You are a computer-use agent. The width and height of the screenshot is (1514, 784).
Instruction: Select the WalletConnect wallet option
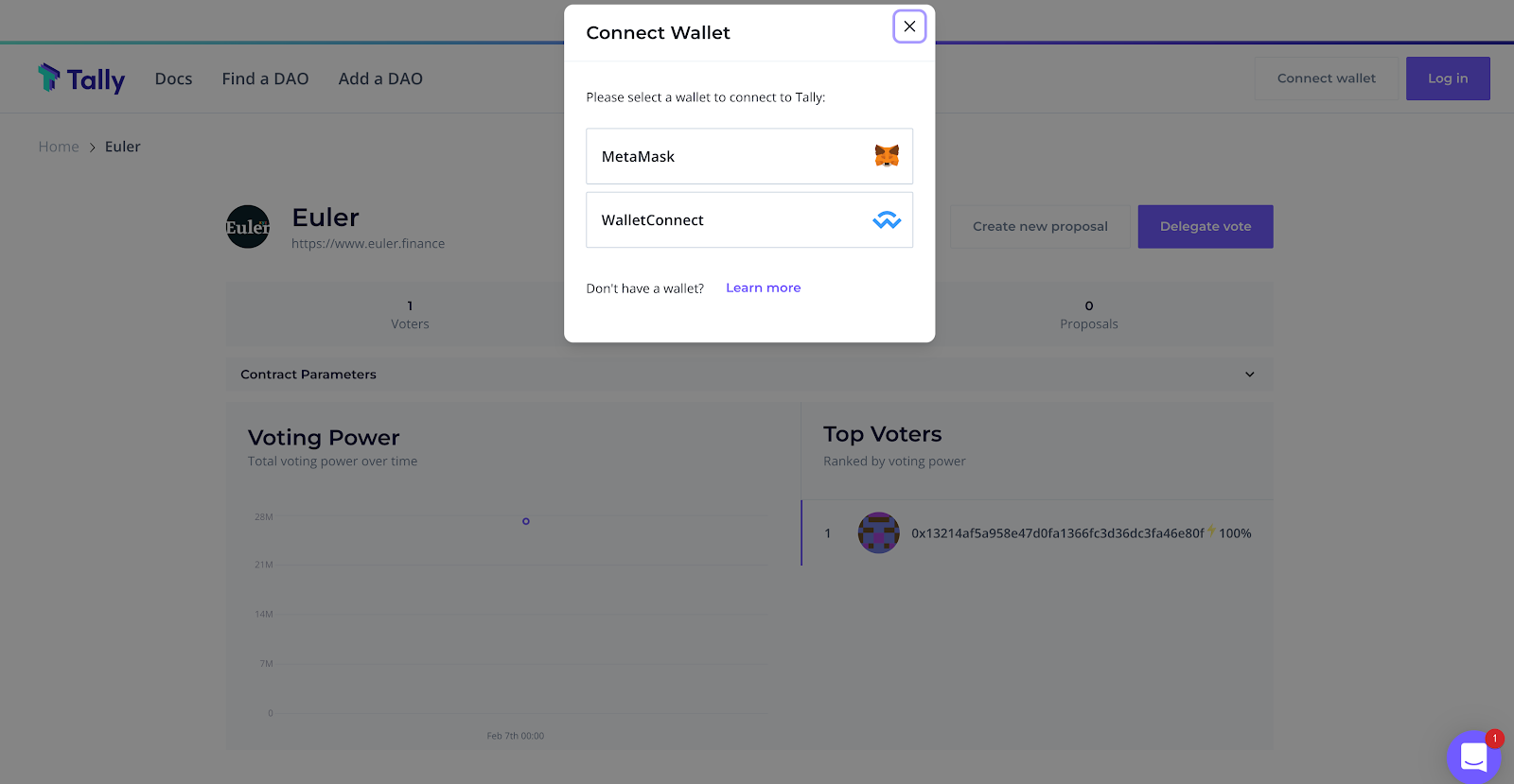click(749, 220)
